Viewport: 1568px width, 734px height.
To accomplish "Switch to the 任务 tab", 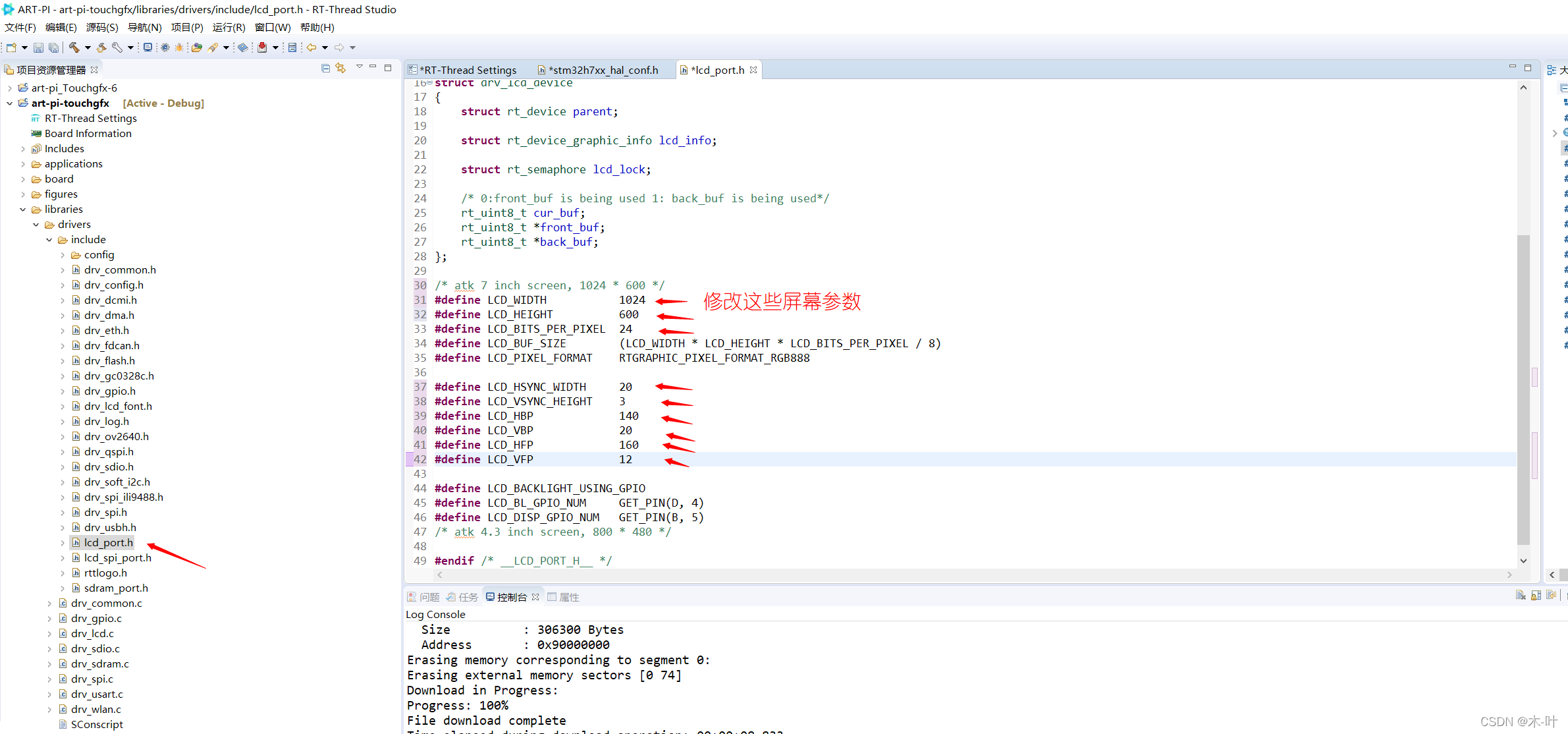I will click(462, 598).
